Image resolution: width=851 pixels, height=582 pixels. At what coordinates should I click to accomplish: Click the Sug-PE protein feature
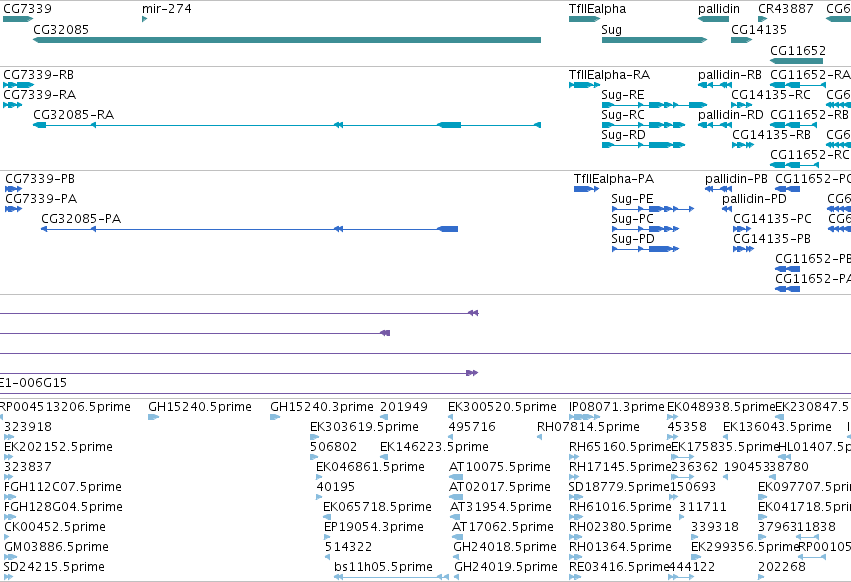point(652,209)
